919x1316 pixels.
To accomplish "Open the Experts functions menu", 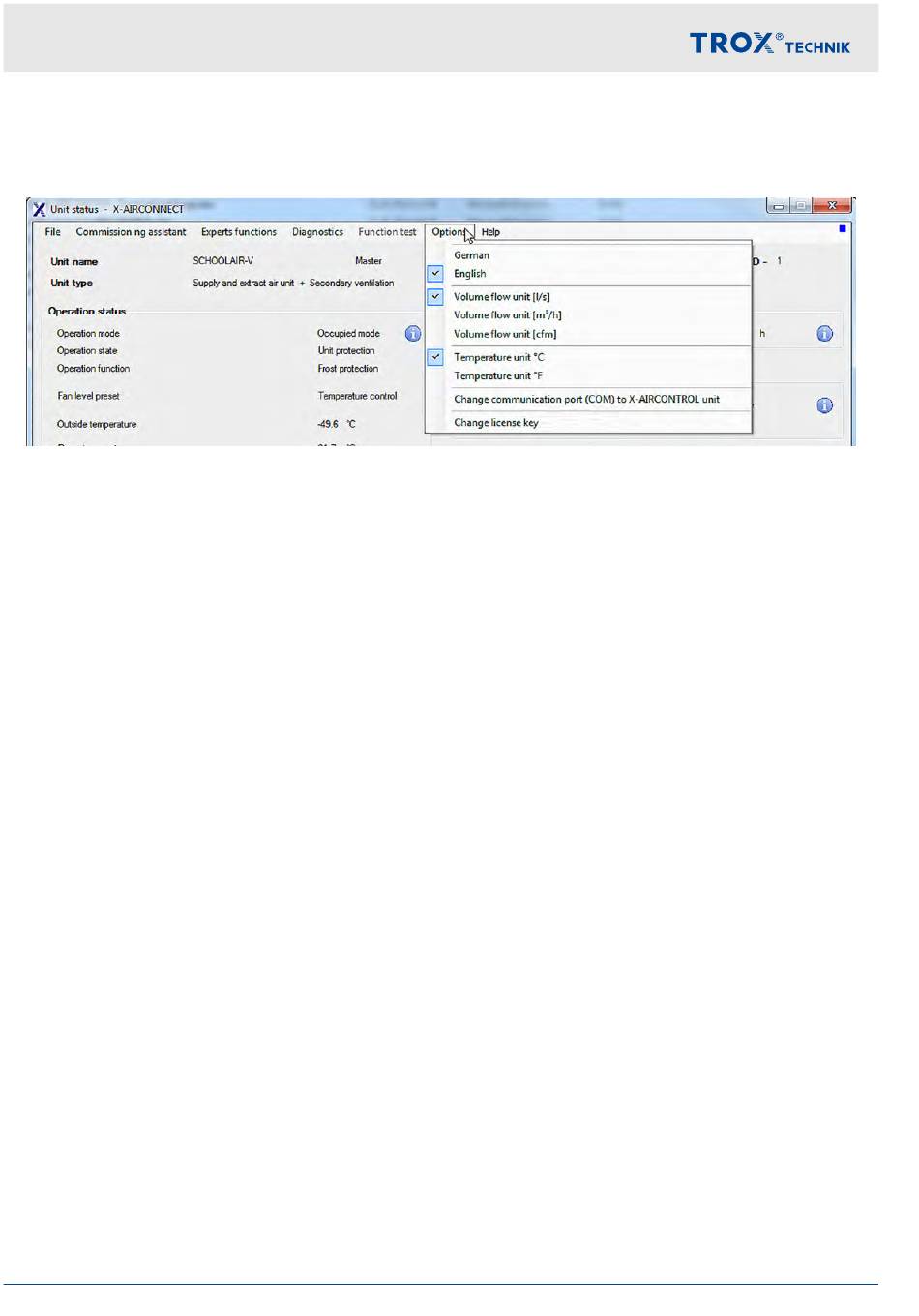I will (x=239, y=232).
